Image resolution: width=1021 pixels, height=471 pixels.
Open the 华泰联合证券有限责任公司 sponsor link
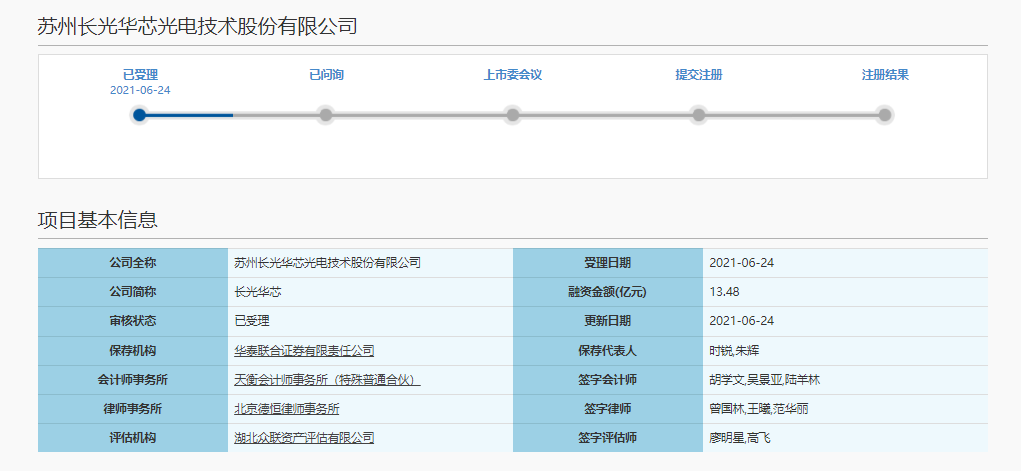[304, 351]
